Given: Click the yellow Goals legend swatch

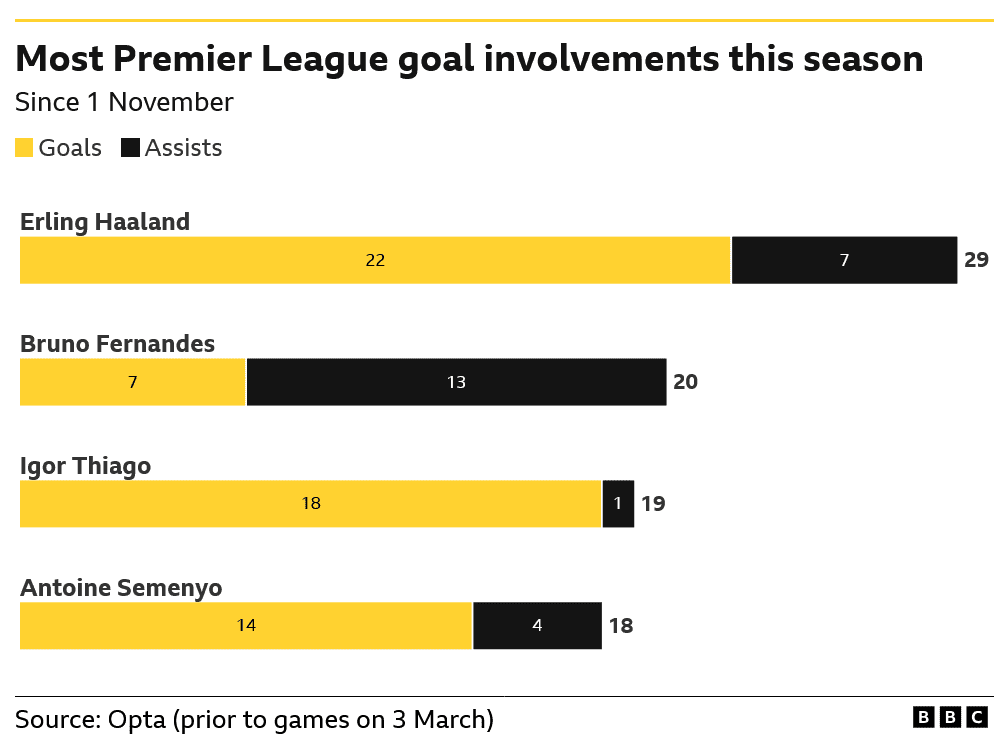Looking at the screenshot, I should pos(24,148).
